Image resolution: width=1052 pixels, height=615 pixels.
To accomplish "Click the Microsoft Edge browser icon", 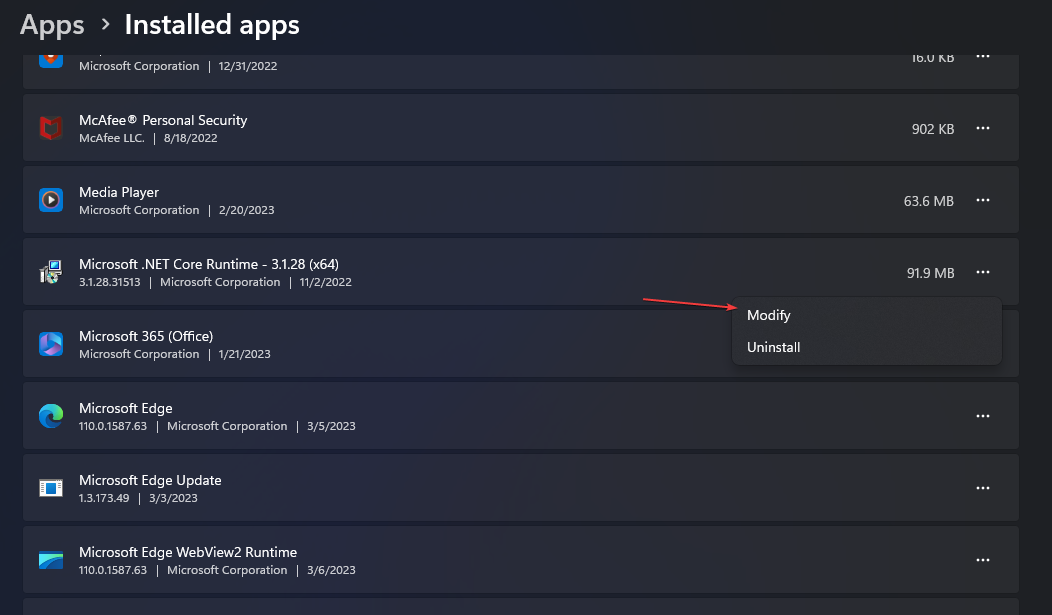I will click(x=51, y=416).
